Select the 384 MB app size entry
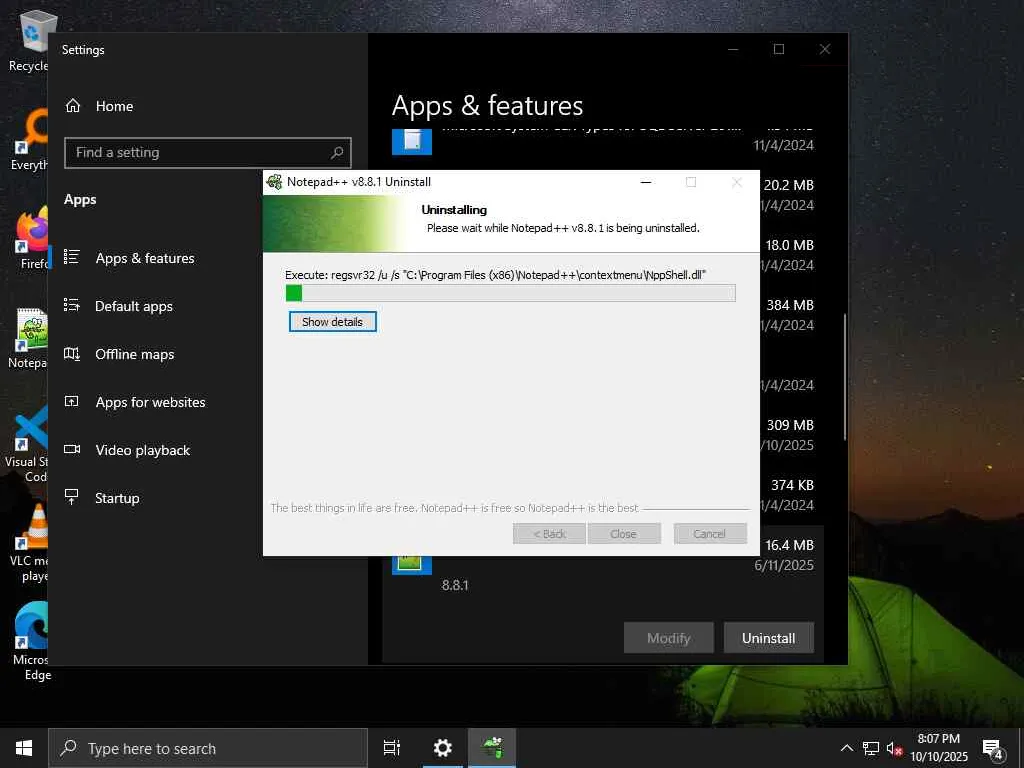 790,305
